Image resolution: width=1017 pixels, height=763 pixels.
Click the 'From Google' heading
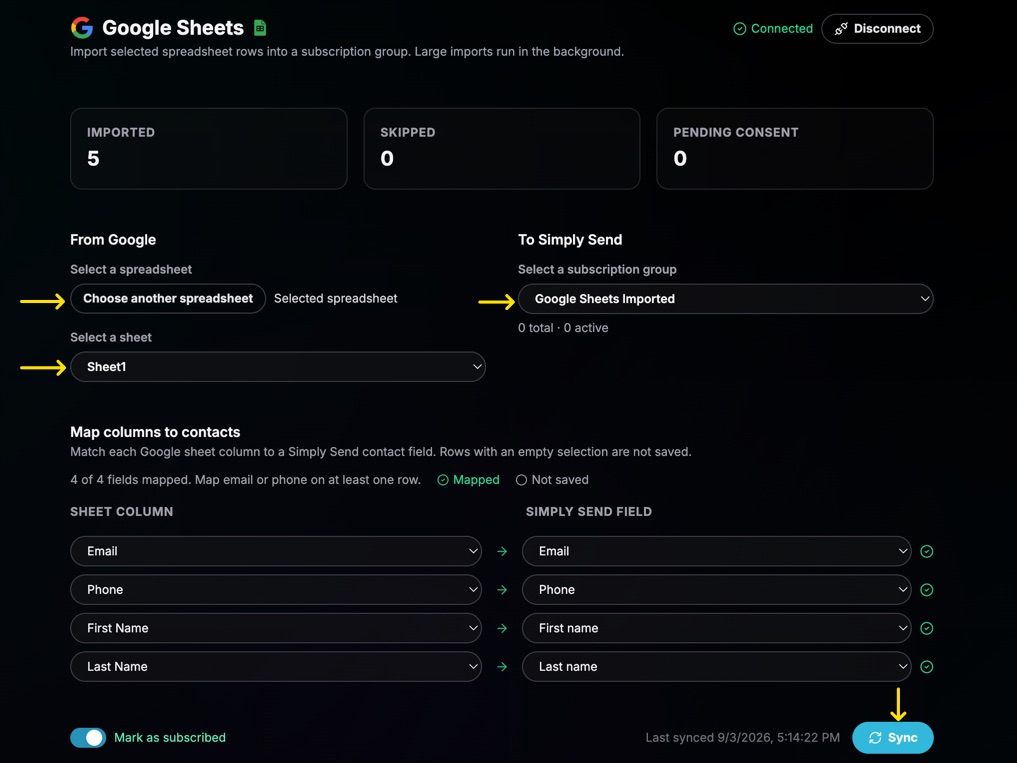click(113, 239)
